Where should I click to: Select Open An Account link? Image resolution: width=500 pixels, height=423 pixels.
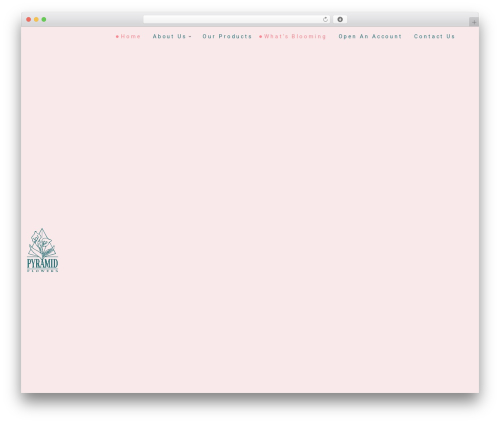pos(370,36)
